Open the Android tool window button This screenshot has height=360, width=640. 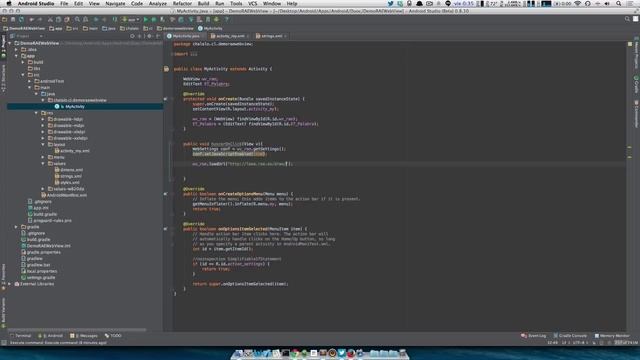coord(51,336)
